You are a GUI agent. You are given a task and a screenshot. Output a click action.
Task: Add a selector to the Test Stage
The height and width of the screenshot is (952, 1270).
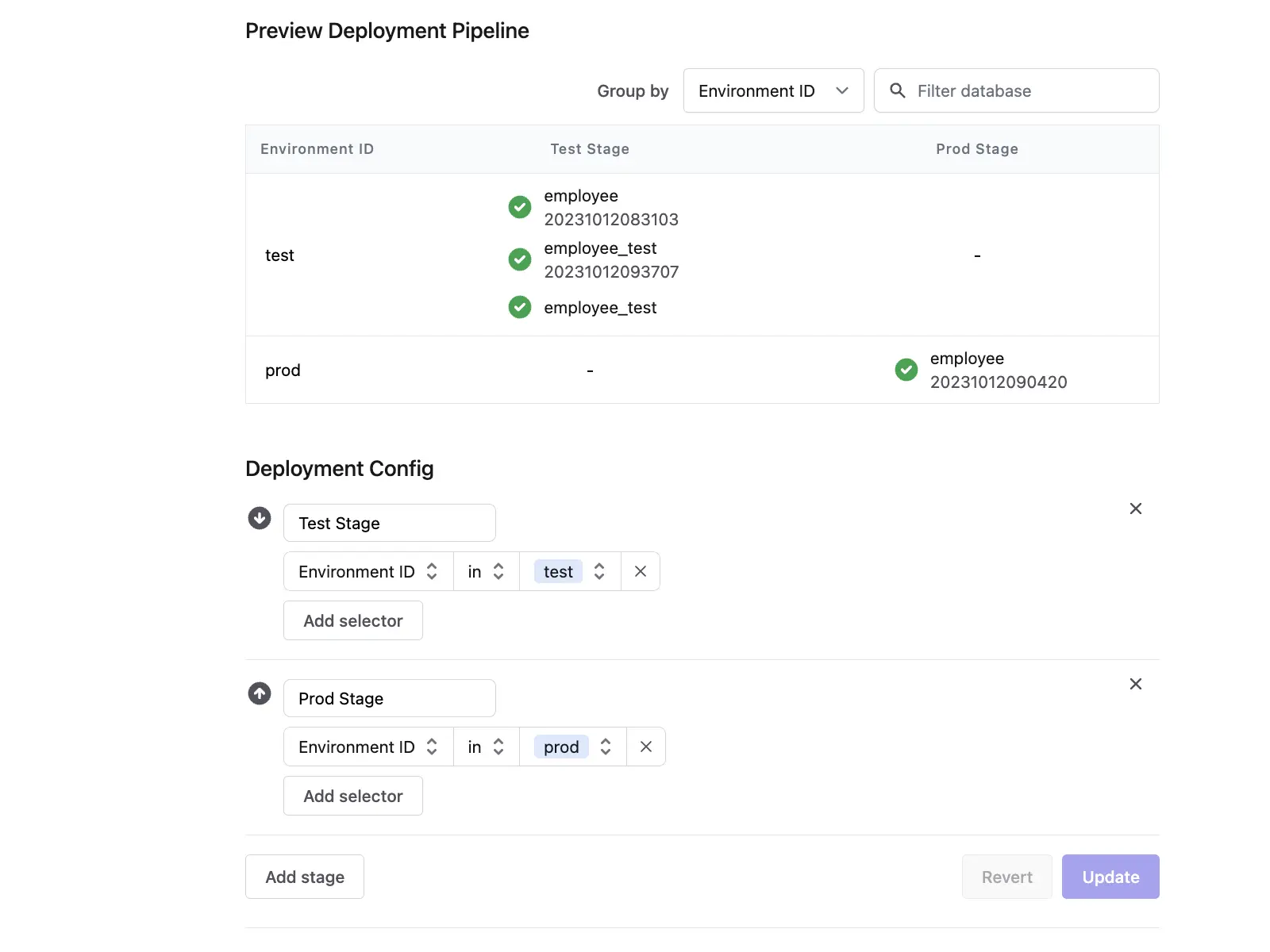tap(352, 620)
